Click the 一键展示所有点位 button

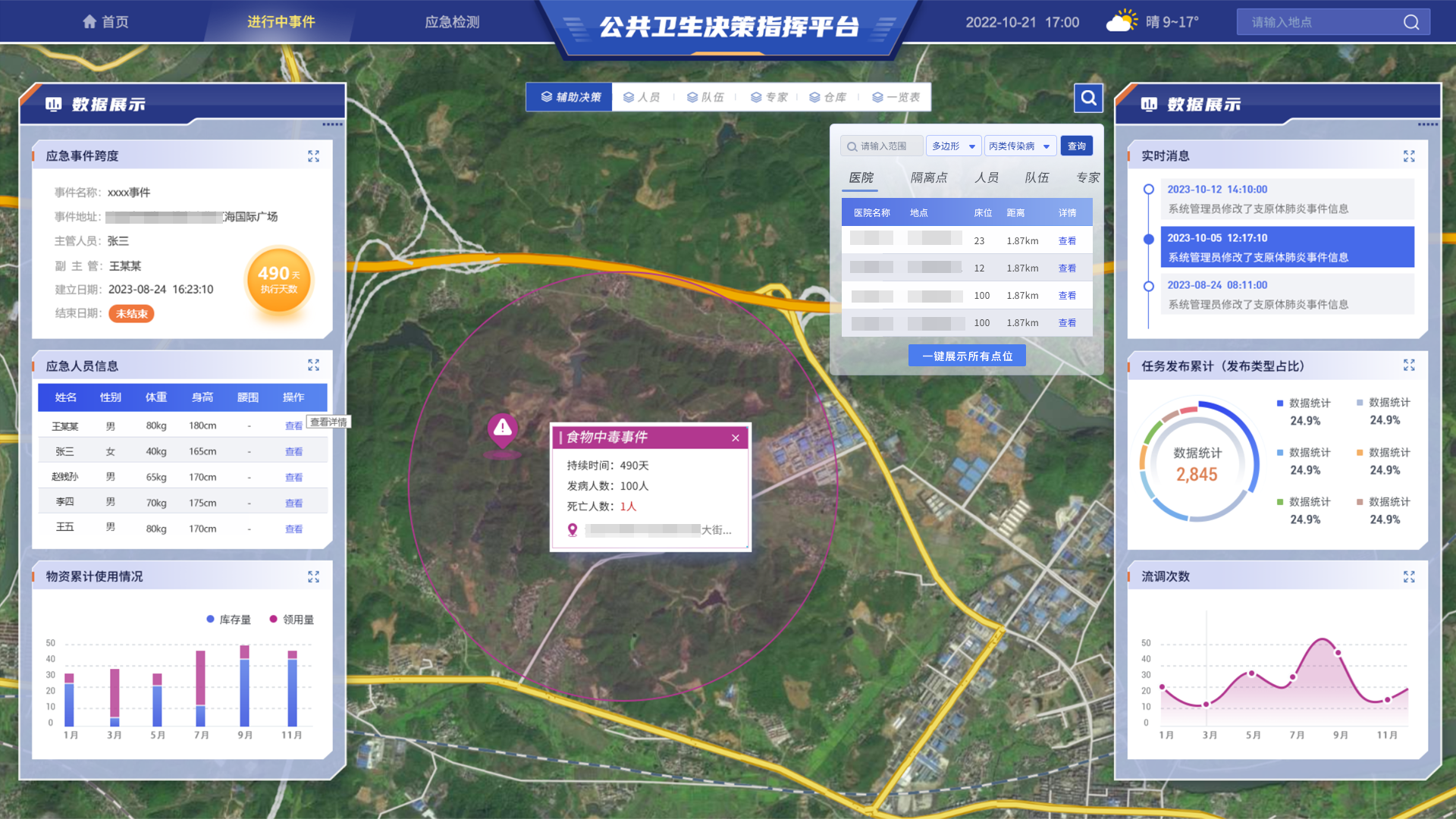967,356
